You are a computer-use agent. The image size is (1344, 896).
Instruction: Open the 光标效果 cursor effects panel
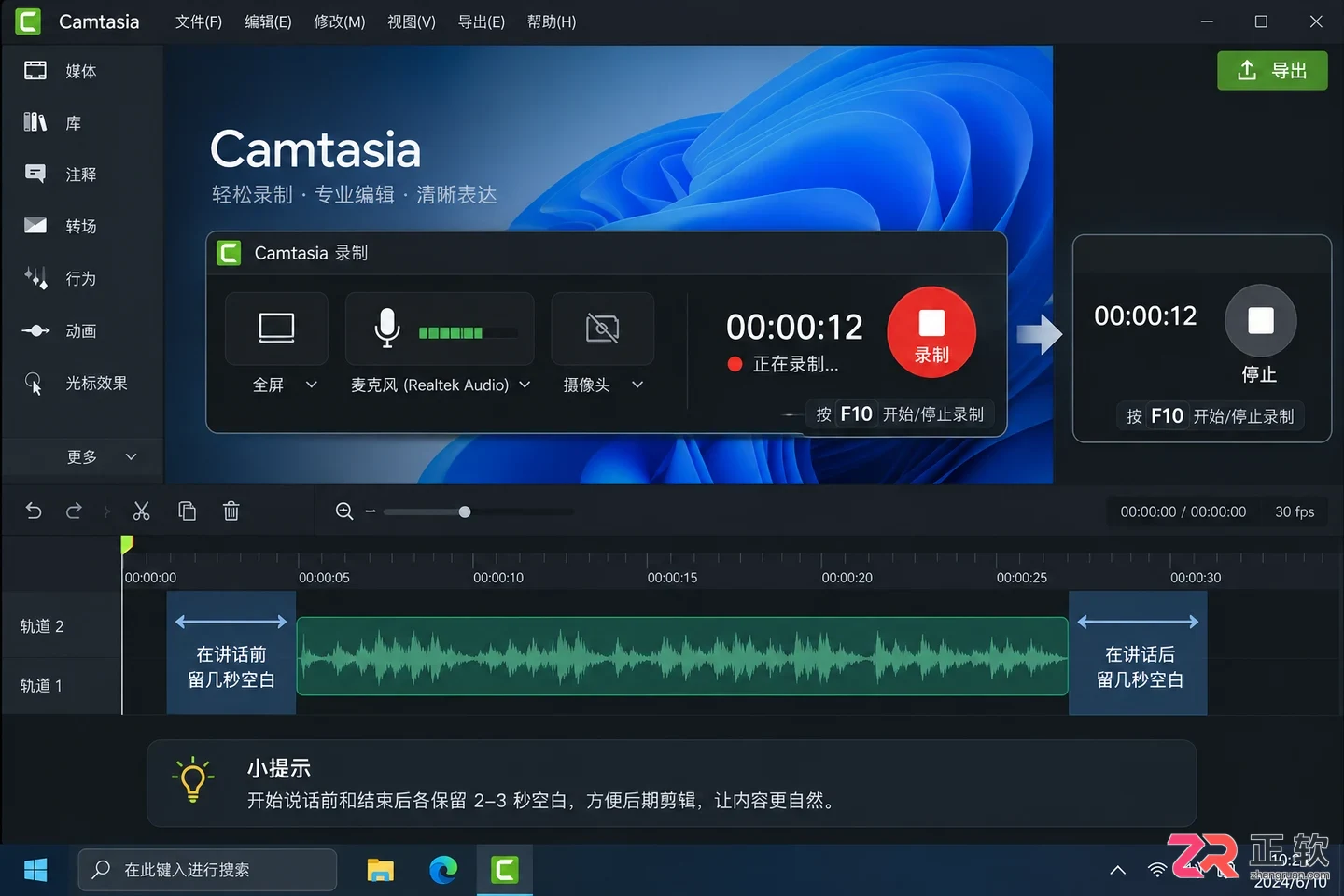point(77,383)
